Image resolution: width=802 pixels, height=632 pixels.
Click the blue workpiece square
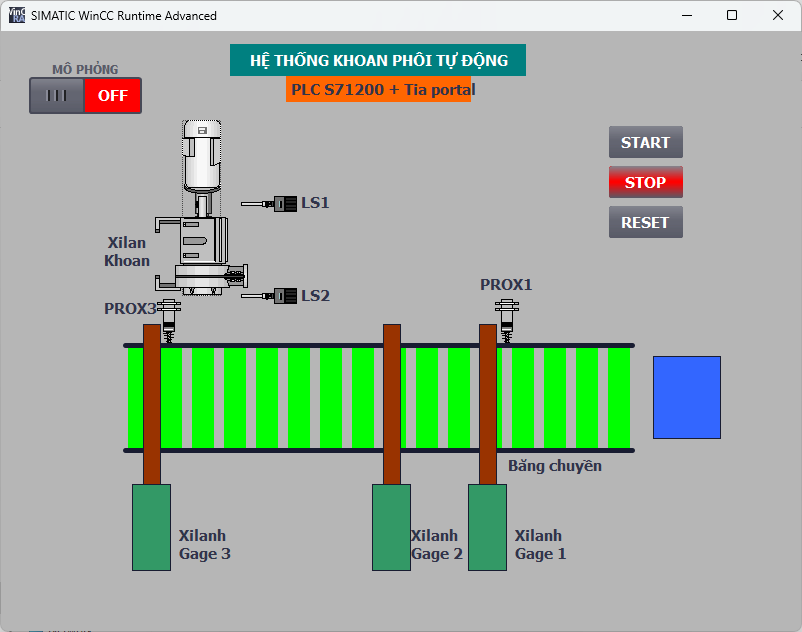(687, 397)
